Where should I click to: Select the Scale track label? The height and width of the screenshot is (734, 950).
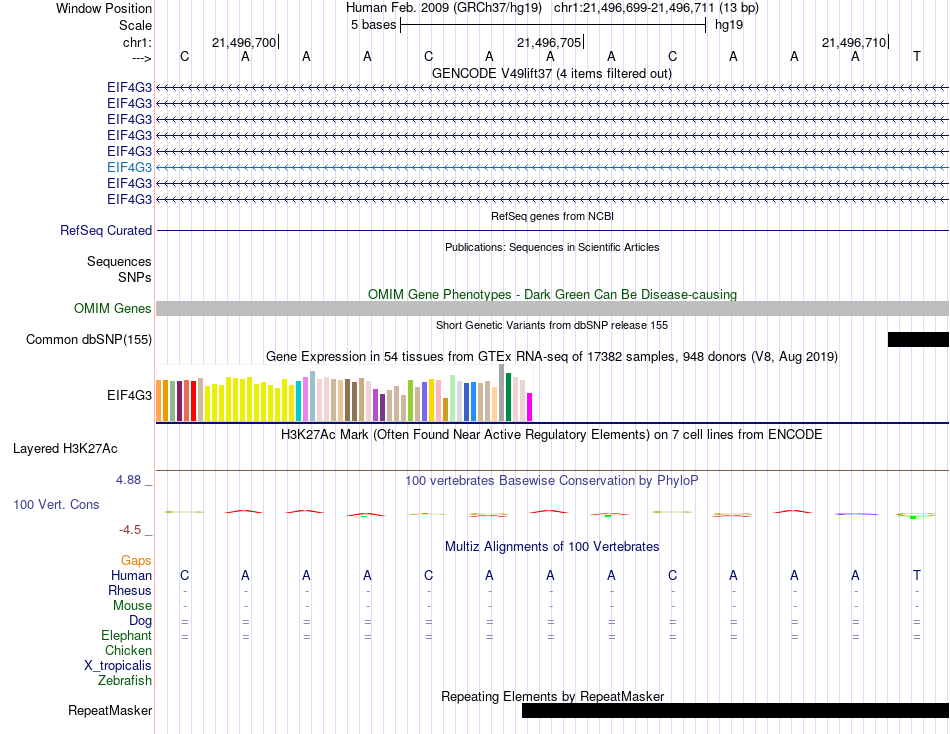click(135, 25)
